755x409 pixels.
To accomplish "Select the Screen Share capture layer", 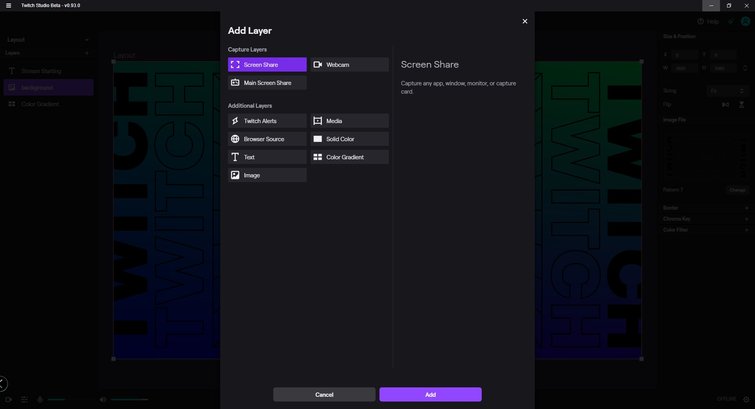I will [267, 65].
